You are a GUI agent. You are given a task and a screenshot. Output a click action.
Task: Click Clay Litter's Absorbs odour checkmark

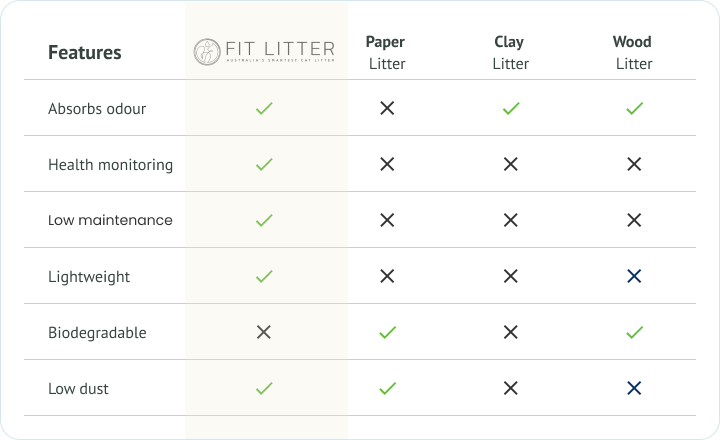[510, 108]
